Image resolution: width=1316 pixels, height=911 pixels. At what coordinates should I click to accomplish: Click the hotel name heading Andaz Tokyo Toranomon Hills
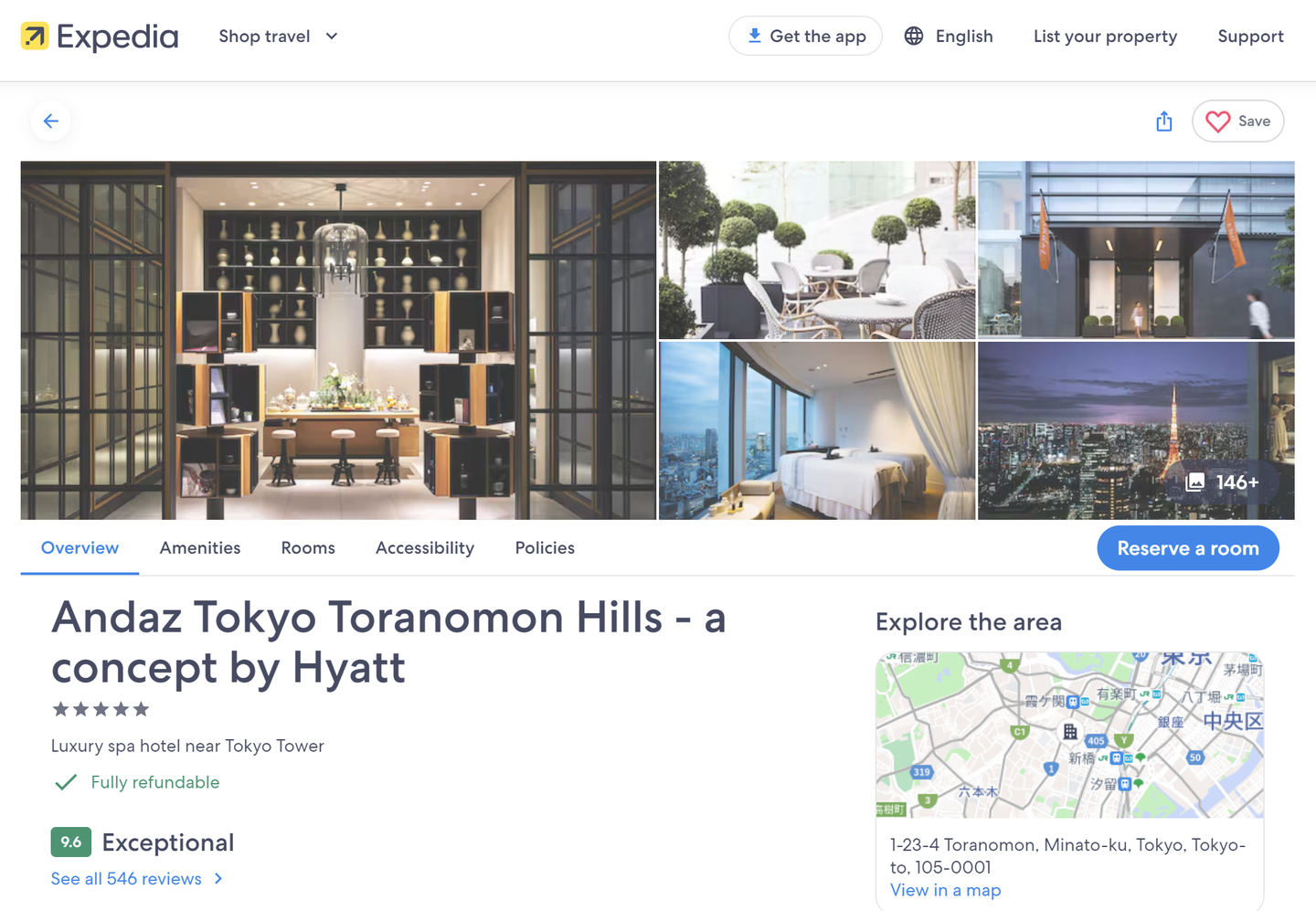coord(388,642)
